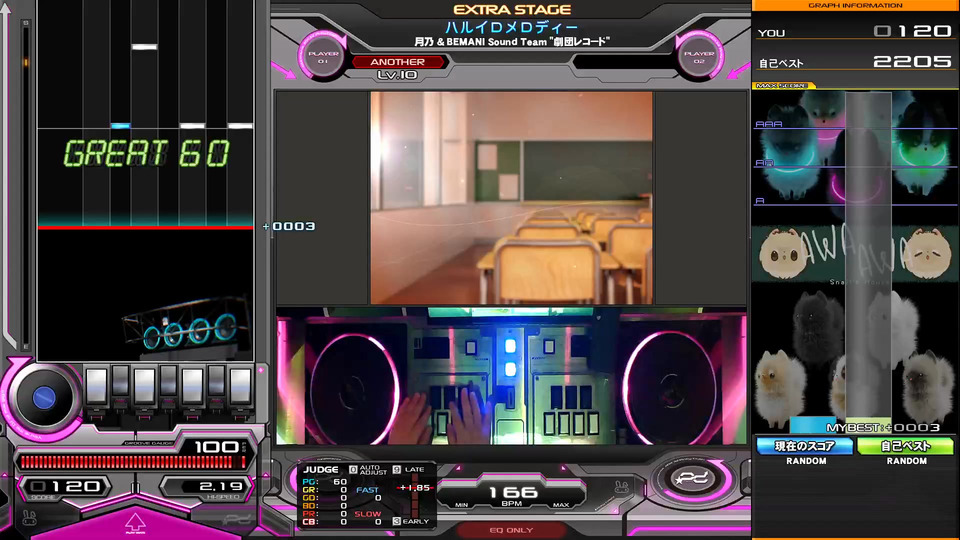This screenshot has height=540, width=960.
Task: Click RANDOM under 自己ベスト
Action: [x=906, y=461]
